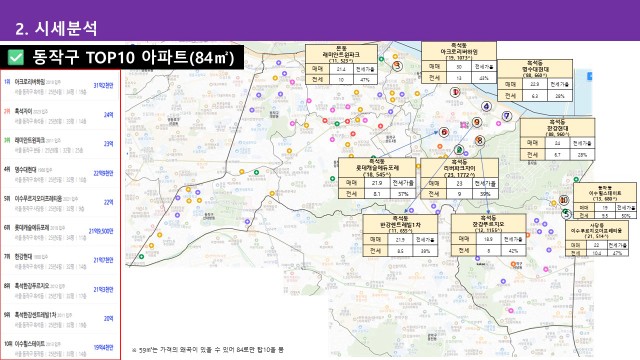Click the 흑석동 리버파크자이 info box header
Screen dimensions: 640x360
click(459, 168)
